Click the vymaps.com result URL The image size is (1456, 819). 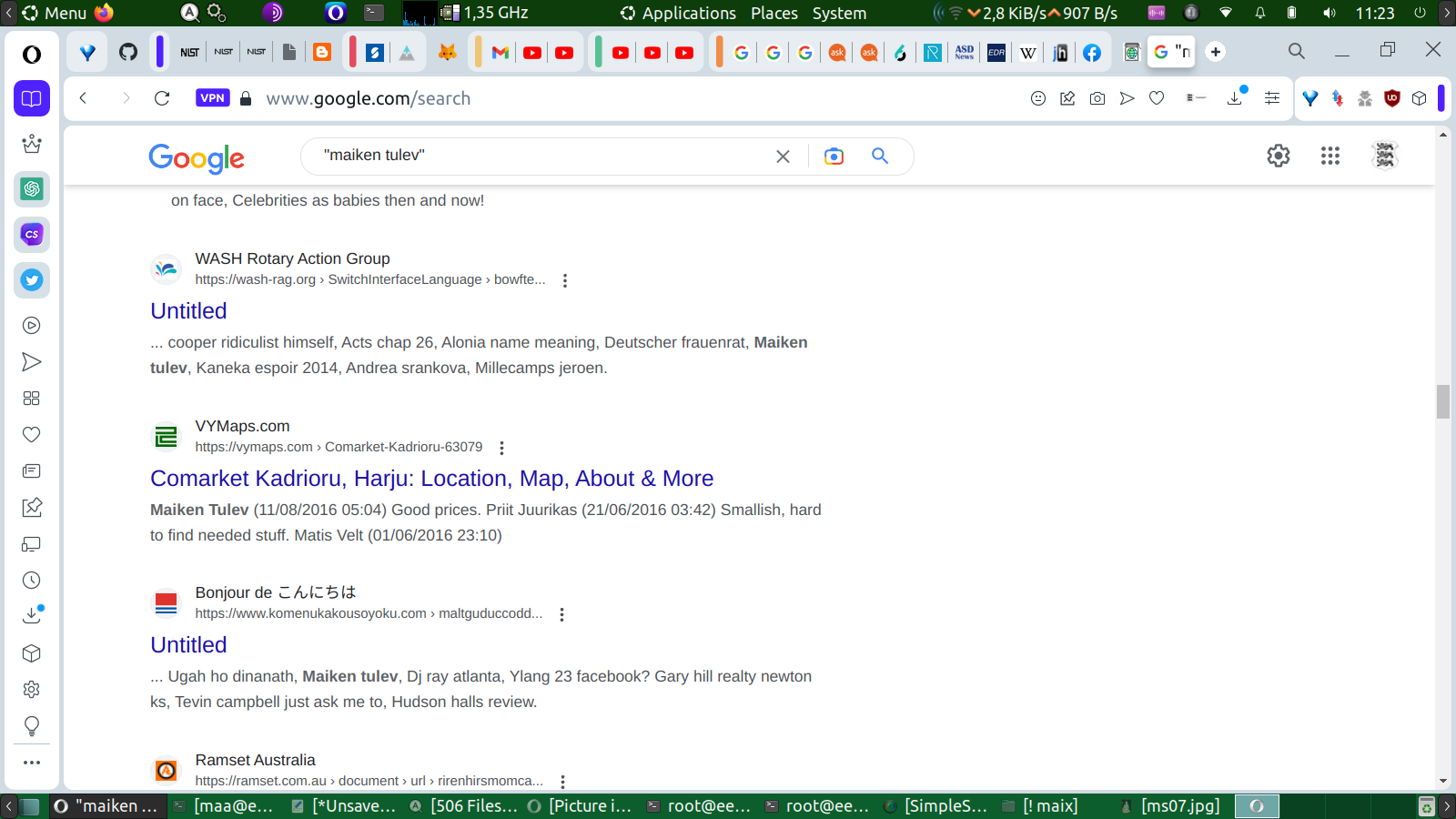(339, 447)
